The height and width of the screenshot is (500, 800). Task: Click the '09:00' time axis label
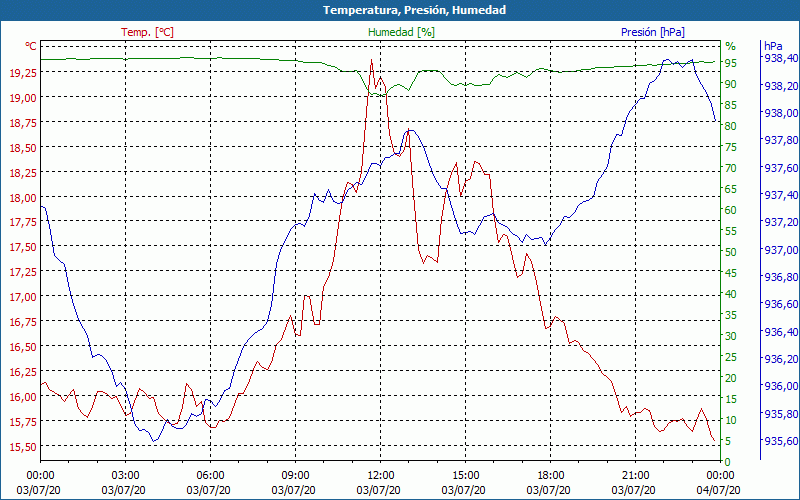295,476
